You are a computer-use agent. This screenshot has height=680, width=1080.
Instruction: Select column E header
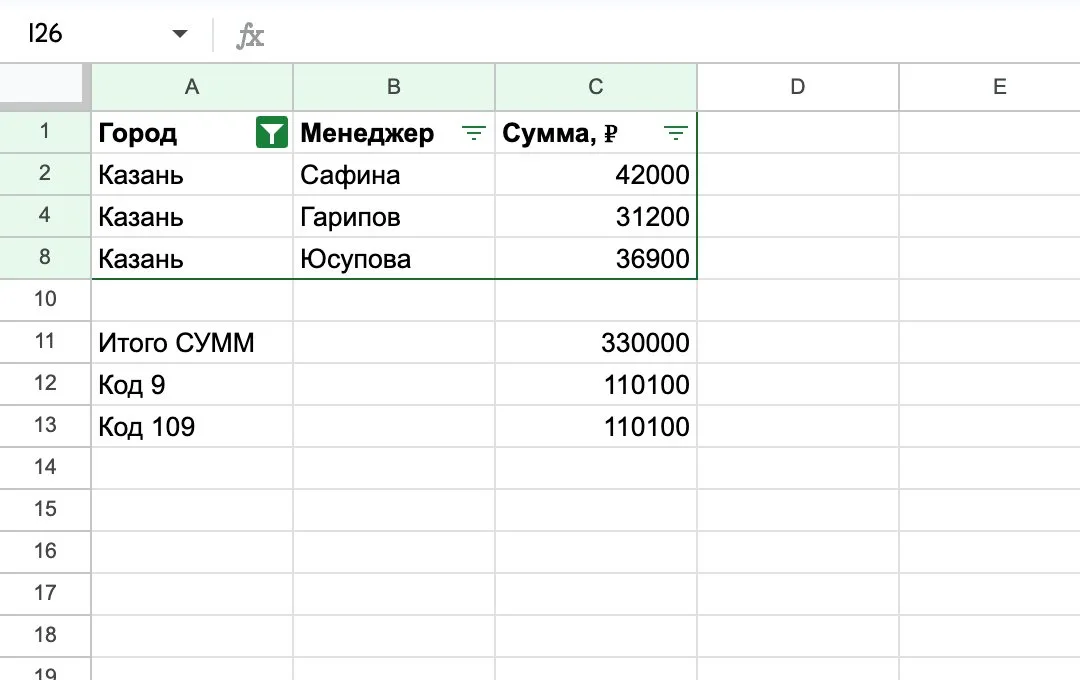990,87
